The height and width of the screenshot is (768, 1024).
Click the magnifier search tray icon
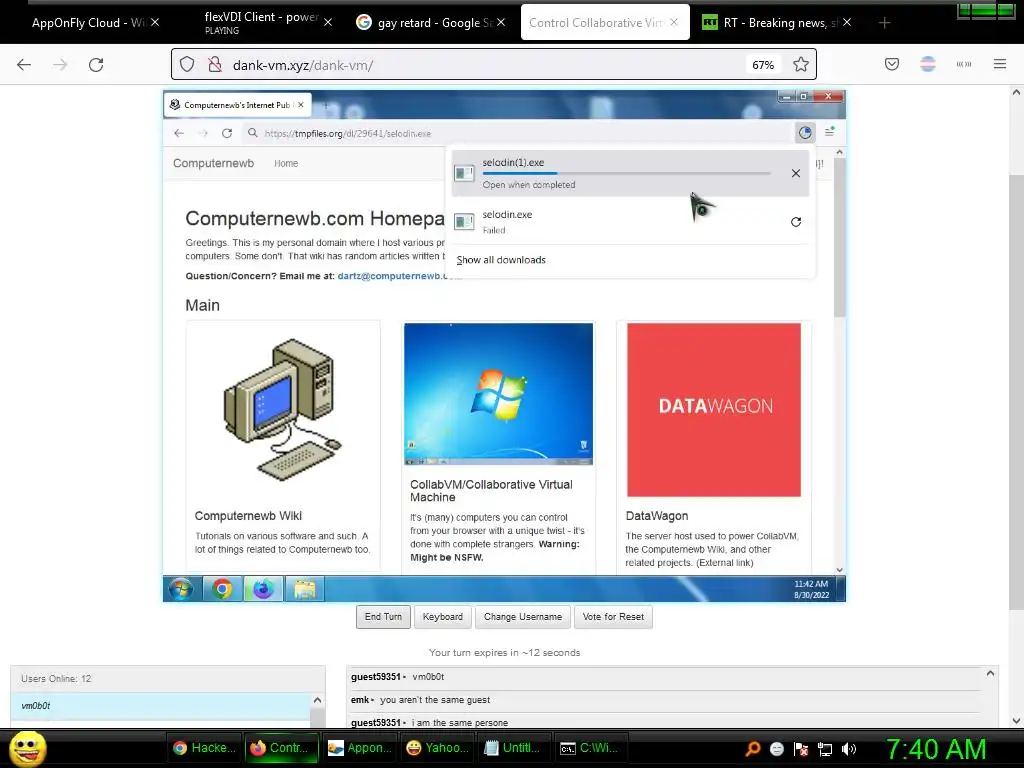point(753,749)
